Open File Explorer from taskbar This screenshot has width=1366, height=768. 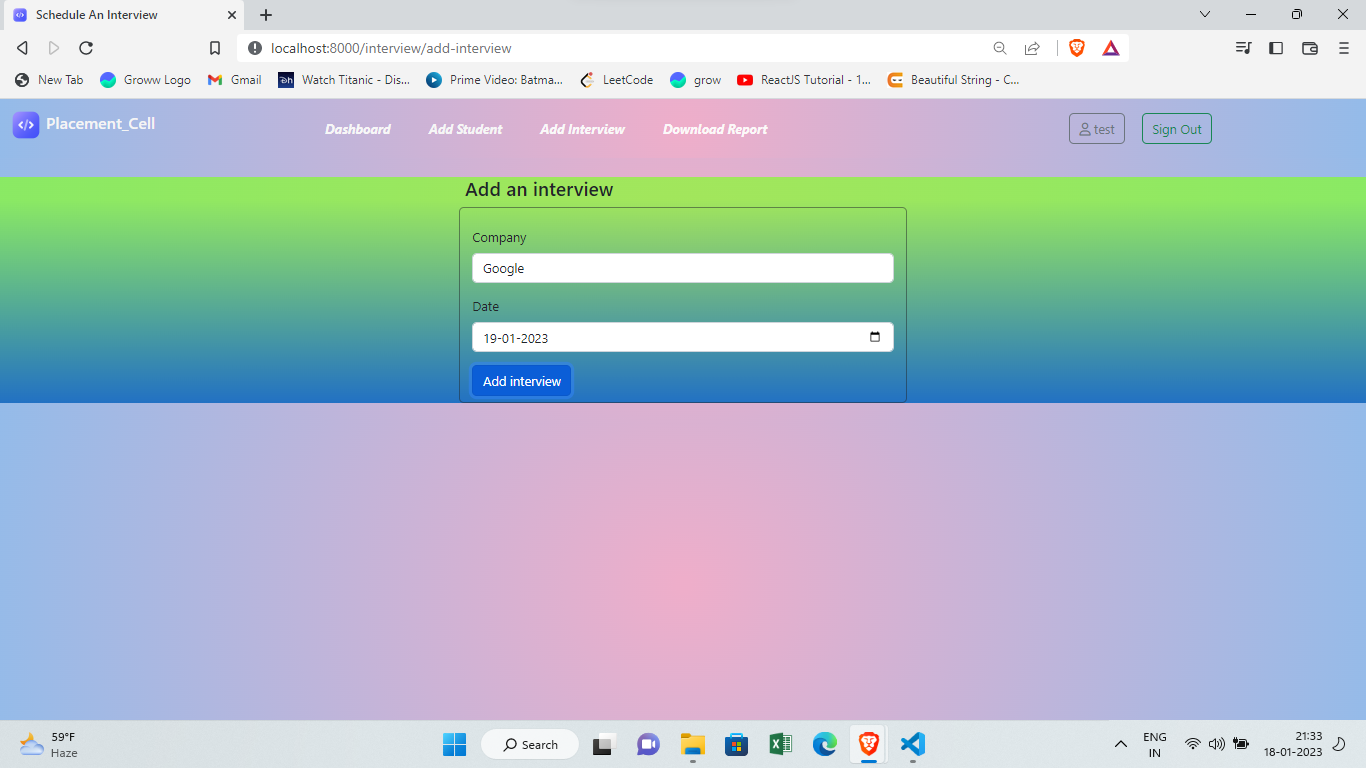pos(693,744)
